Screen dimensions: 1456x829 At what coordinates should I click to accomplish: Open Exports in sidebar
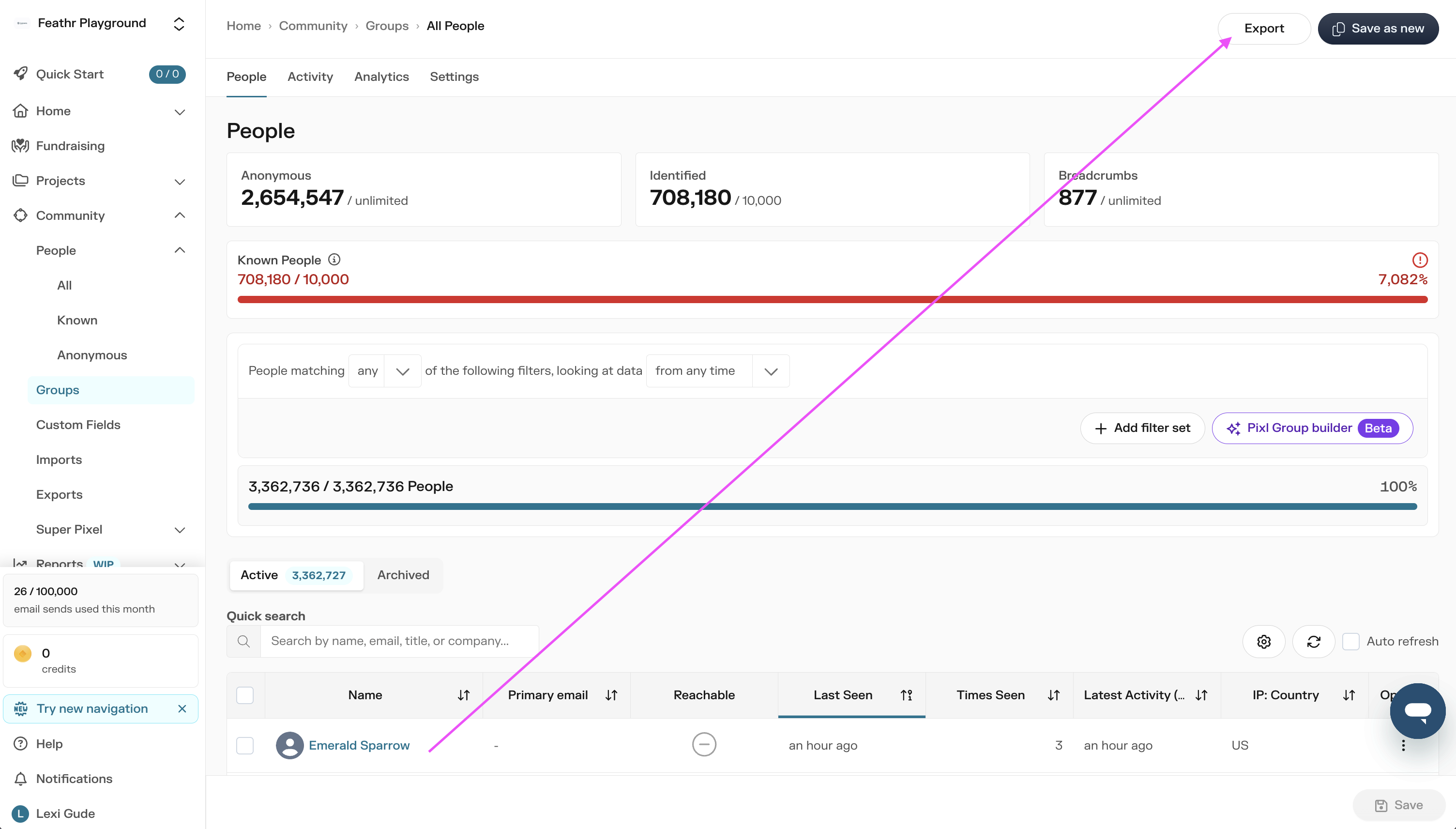point(59,495)
